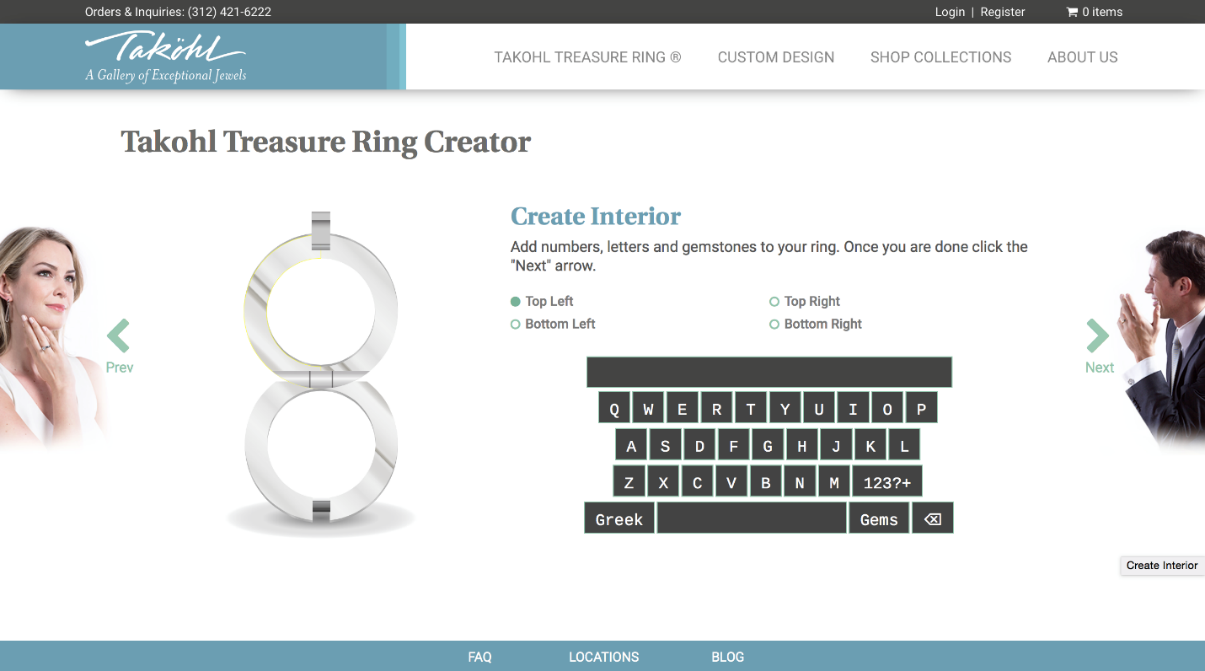1205x671 pixels.
Task: Tap the D key on the keyboard
Action: click(x=700, y=445)
